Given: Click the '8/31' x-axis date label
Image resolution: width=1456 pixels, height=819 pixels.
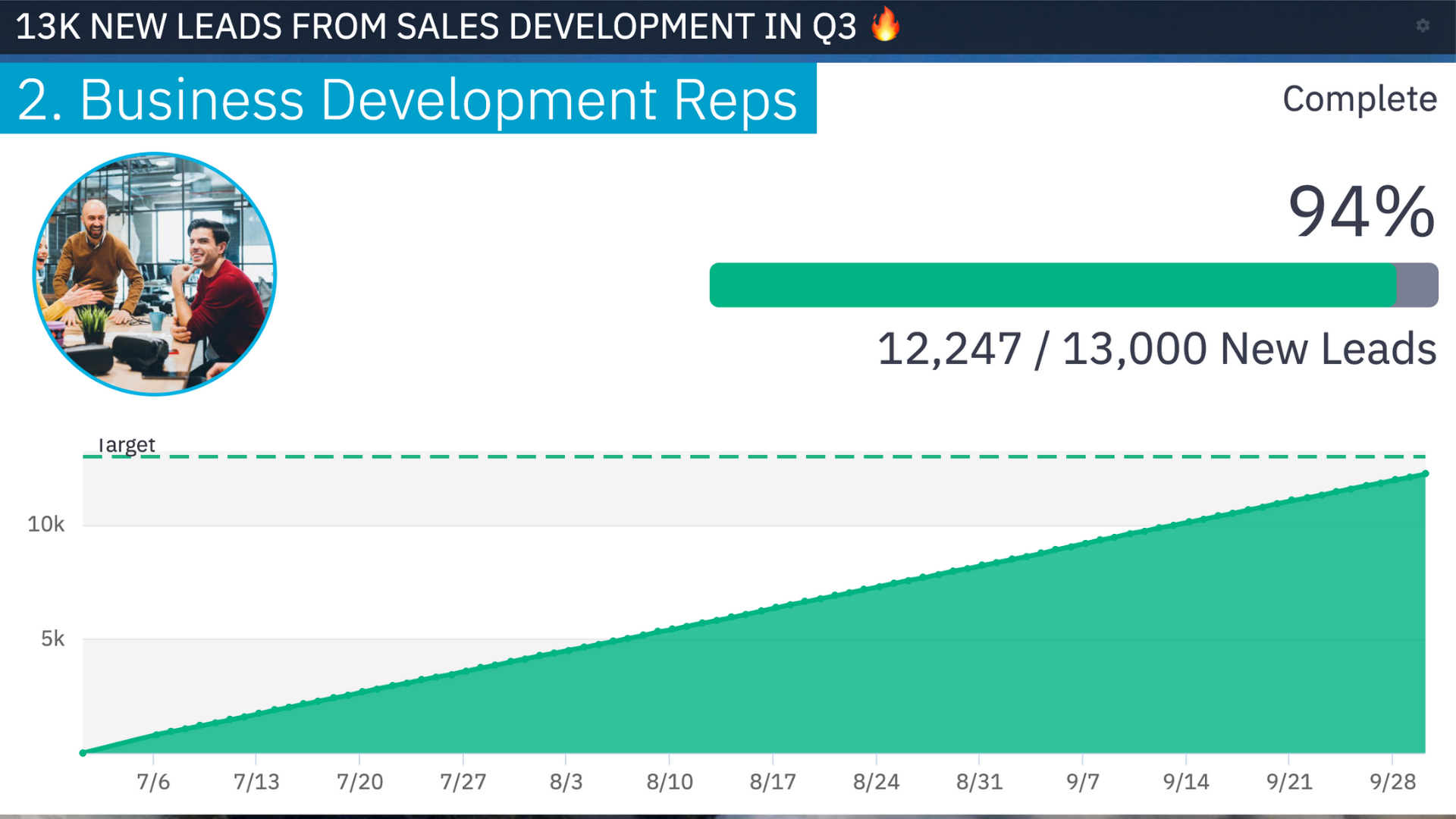Looking at the screenshot, I should click(979, 782).
